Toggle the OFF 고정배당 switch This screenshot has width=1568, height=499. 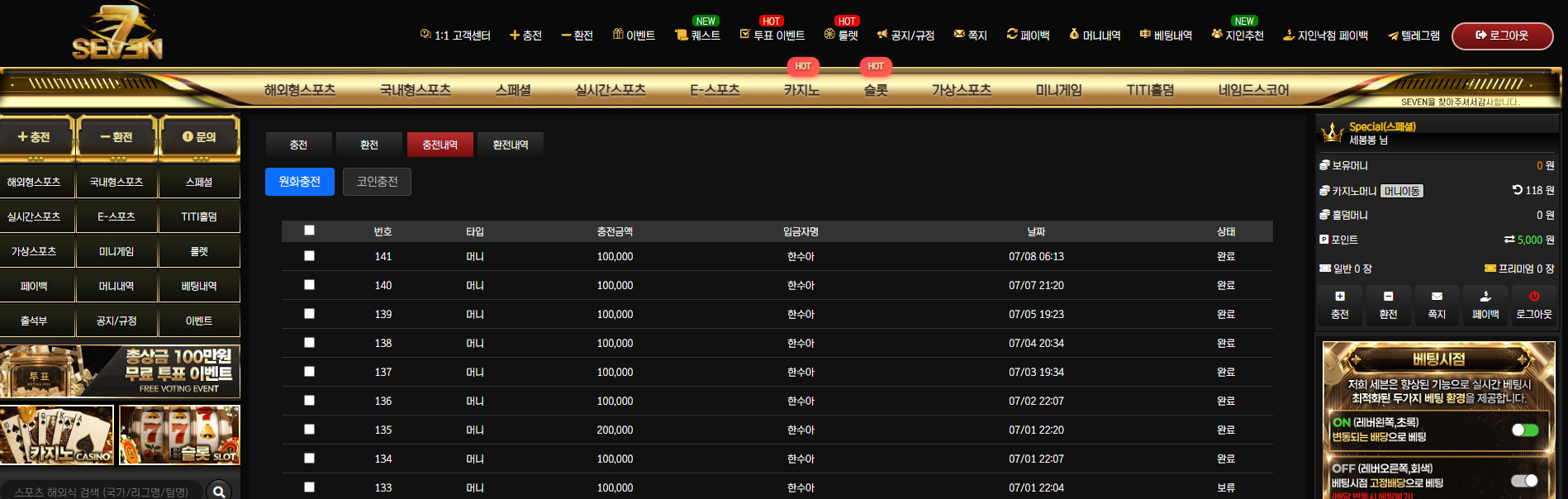click(x=1525, y=481)
